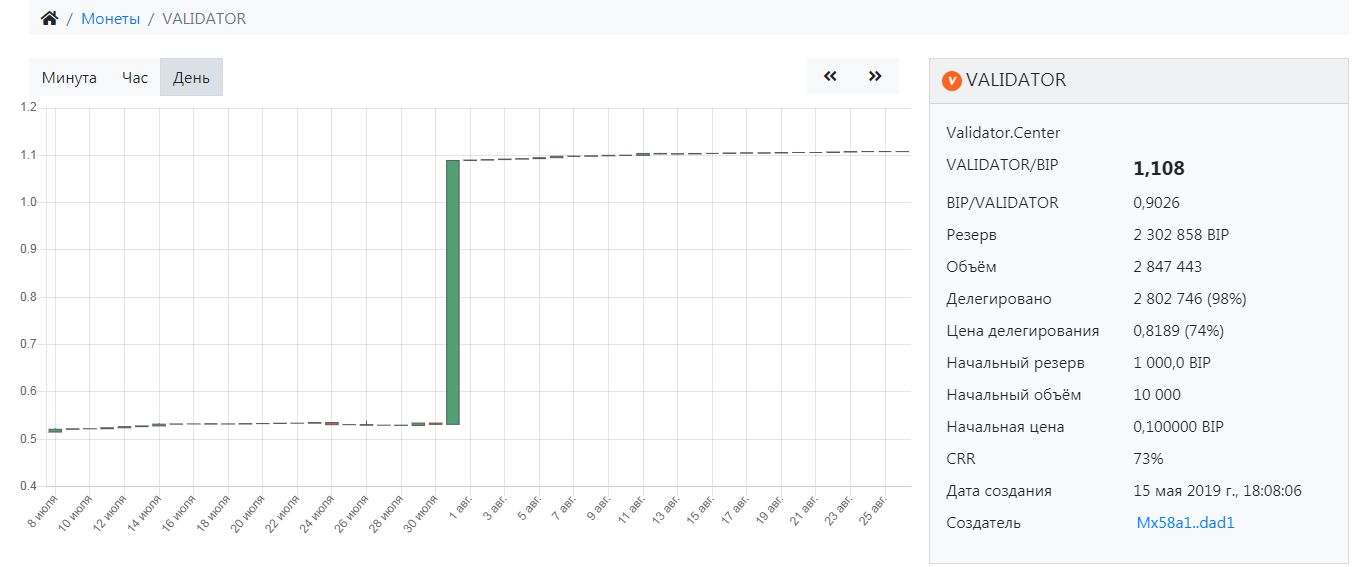The height and width of the screenshot is (567, 1369).
Task: Click VALIDATOR text in breadcrumb
Action: [x=204, y=18]
